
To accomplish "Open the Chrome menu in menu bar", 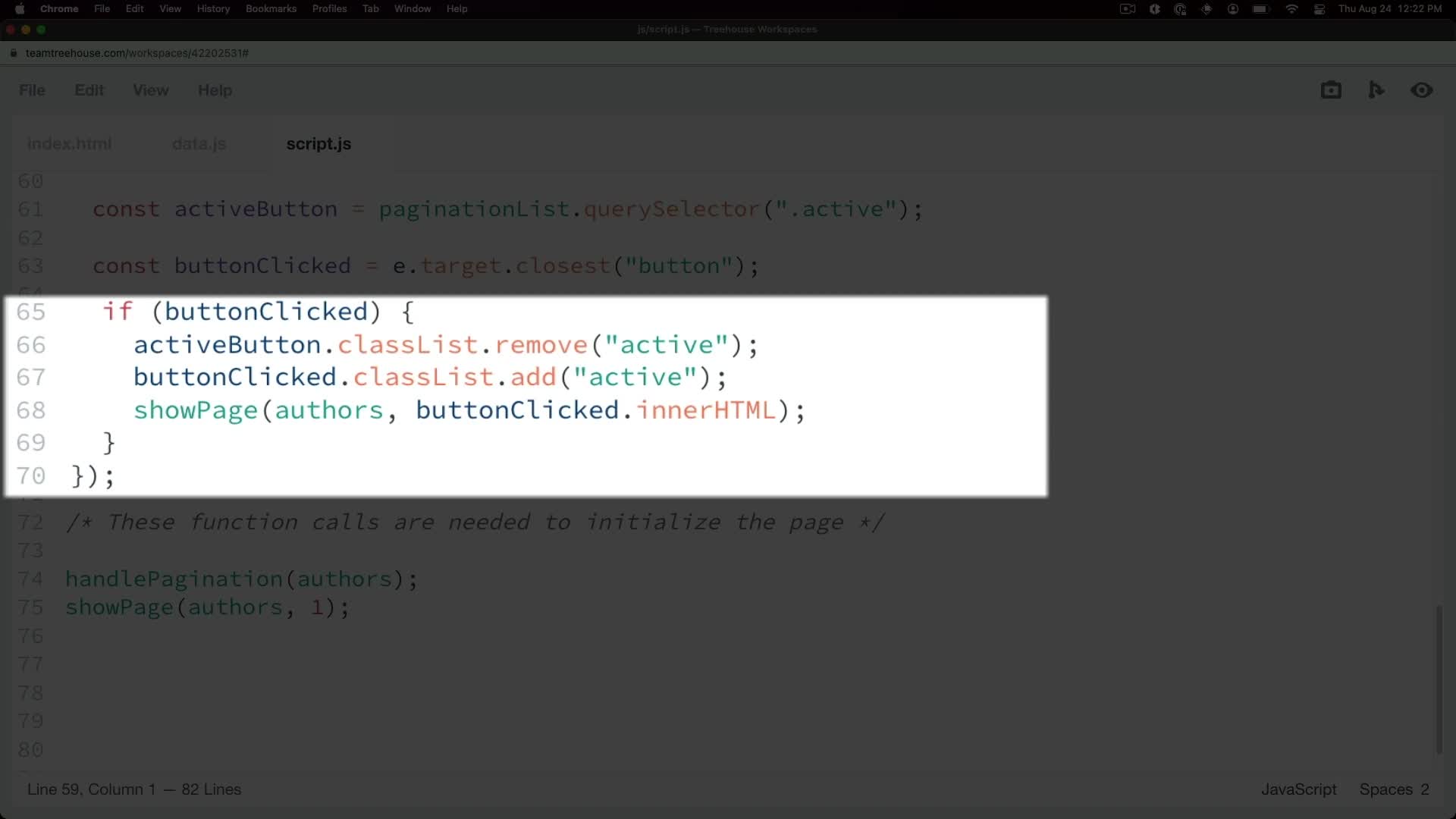I will 59,9.
